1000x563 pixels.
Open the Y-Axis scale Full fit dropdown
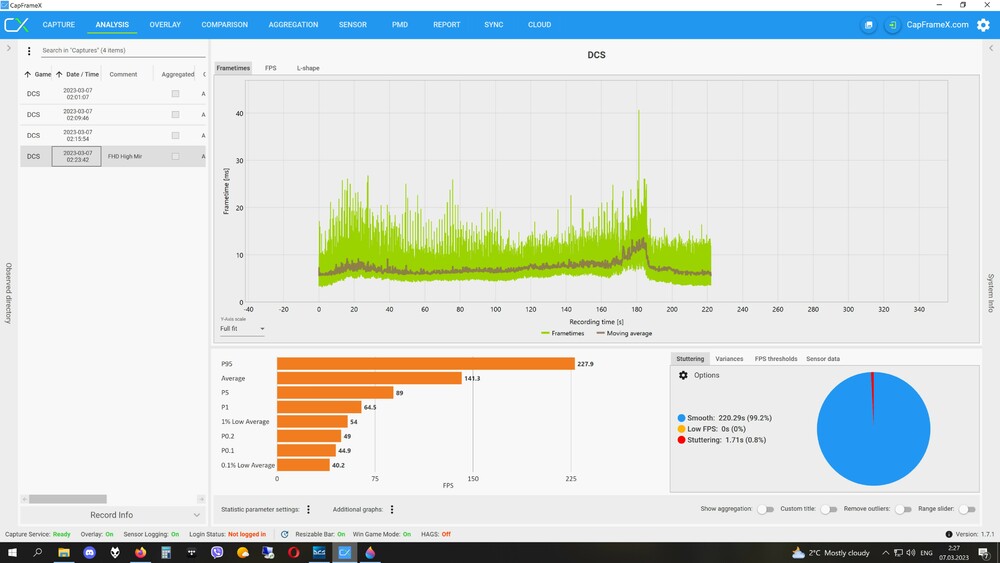pos(242,329)
